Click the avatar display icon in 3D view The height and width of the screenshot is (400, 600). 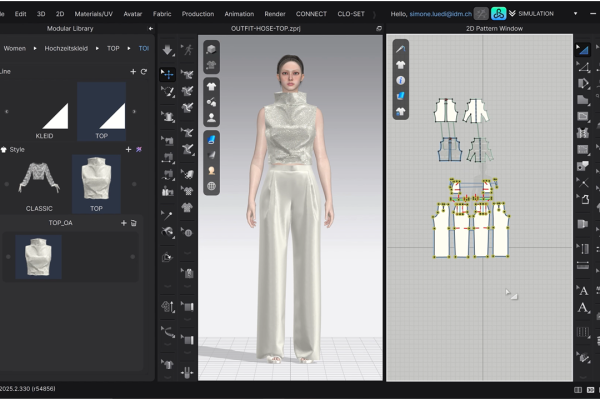(211, 118)
